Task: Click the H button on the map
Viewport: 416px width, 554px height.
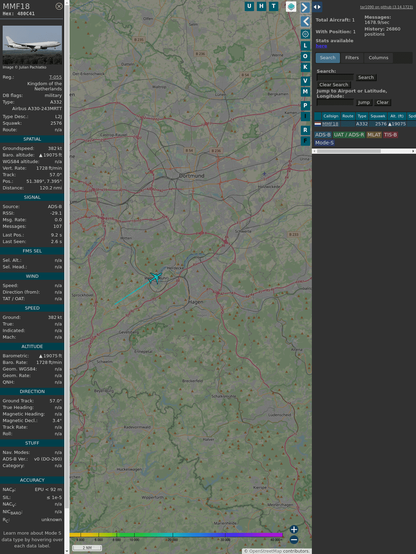Action: pyautogui.click(x=261, y=6)
